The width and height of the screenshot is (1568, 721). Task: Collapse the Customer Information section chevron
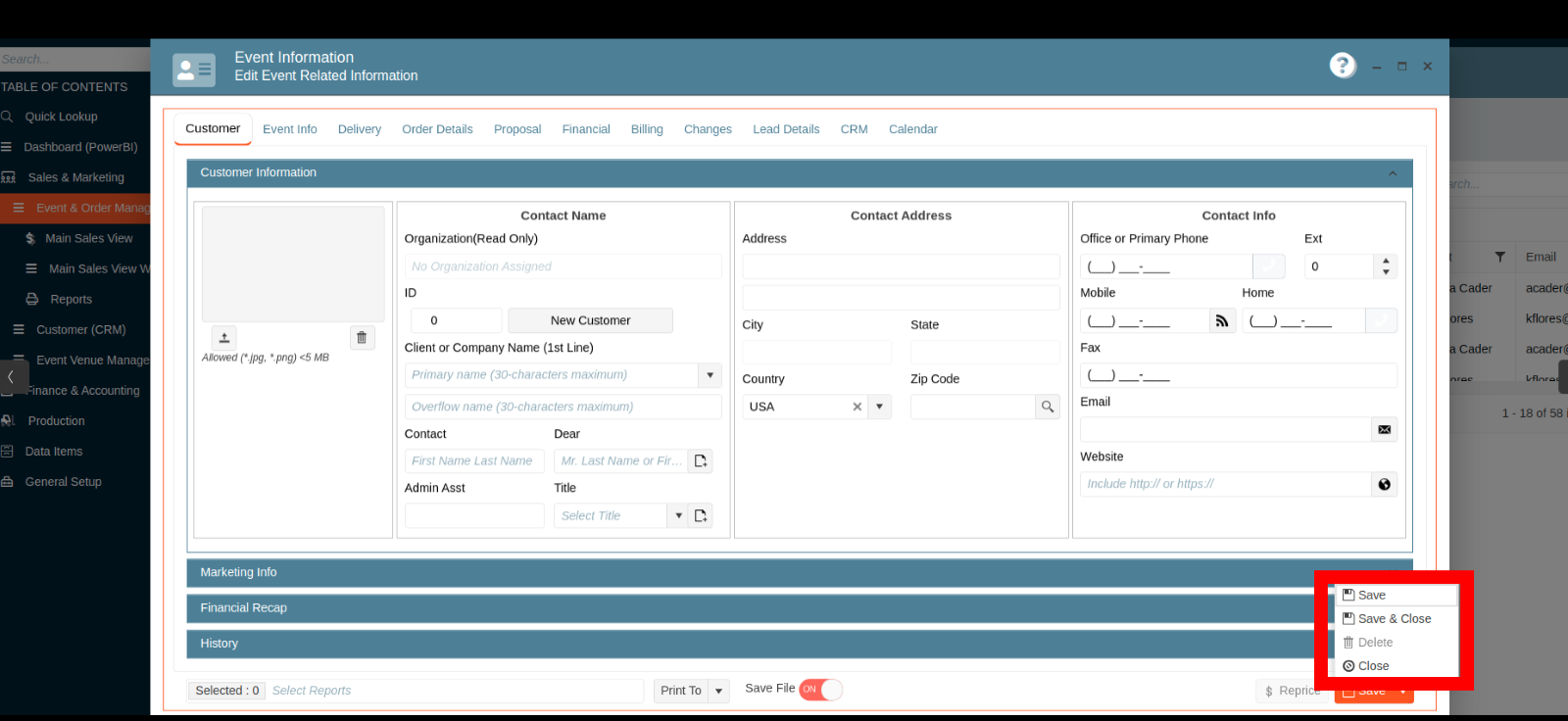point(1393,173)
